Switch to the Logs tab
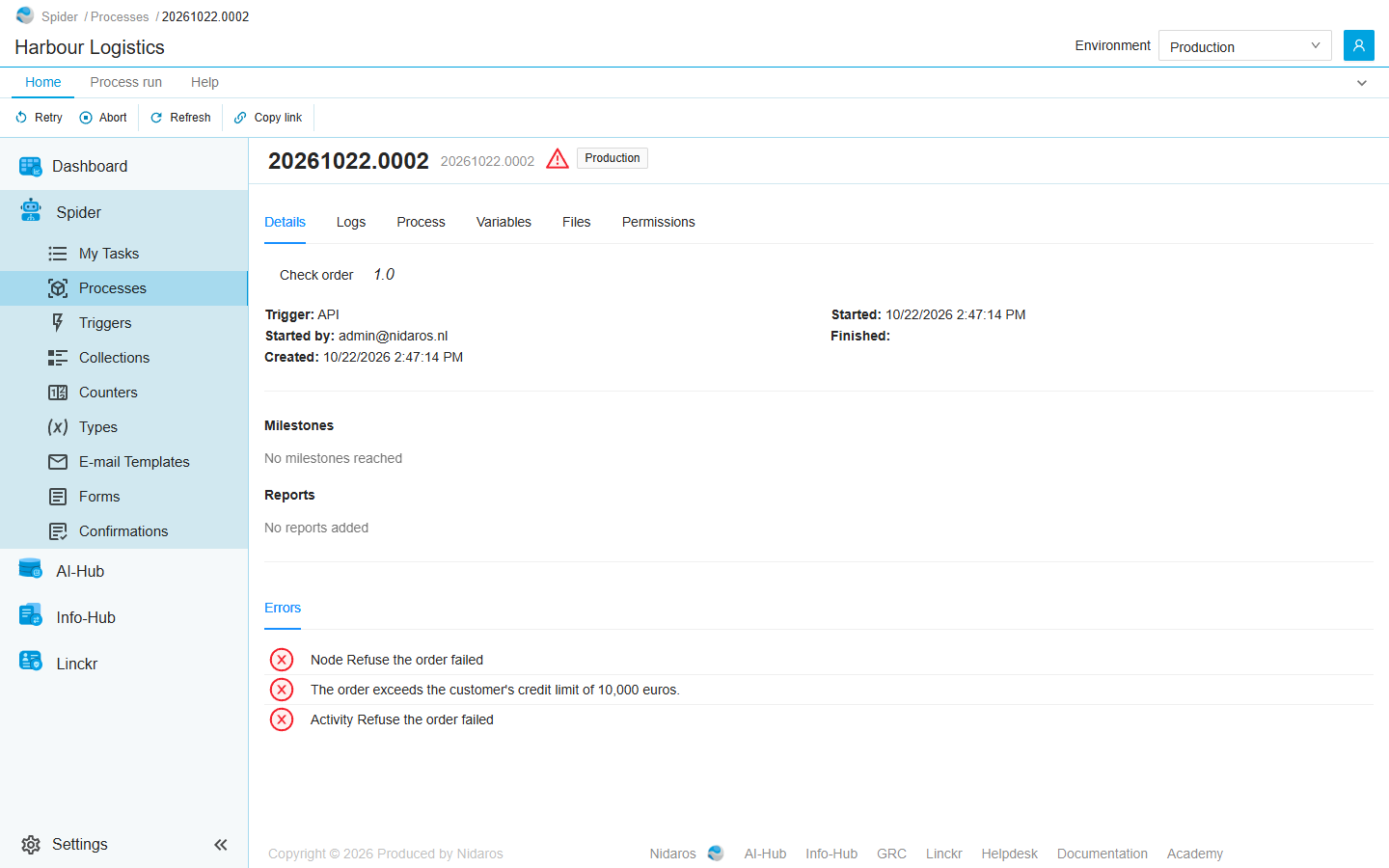The width and height of the screenshot is (1389, 868). point(351,222)
